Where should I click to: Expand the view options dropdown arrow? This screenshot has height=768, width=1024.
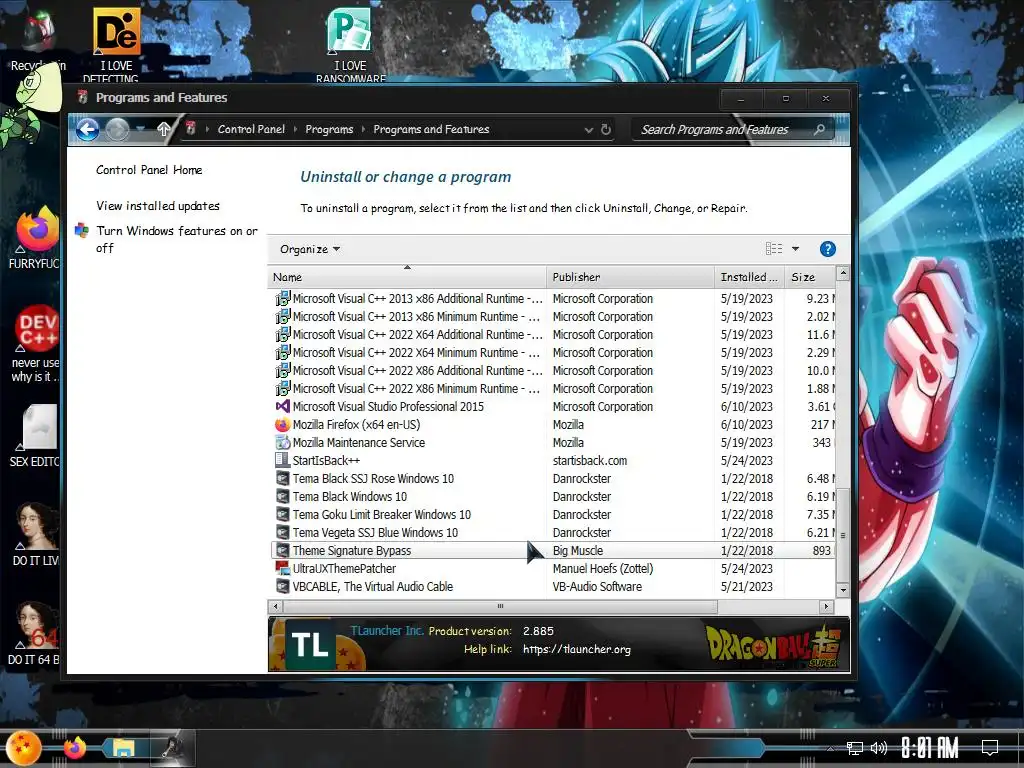(795, 249)
